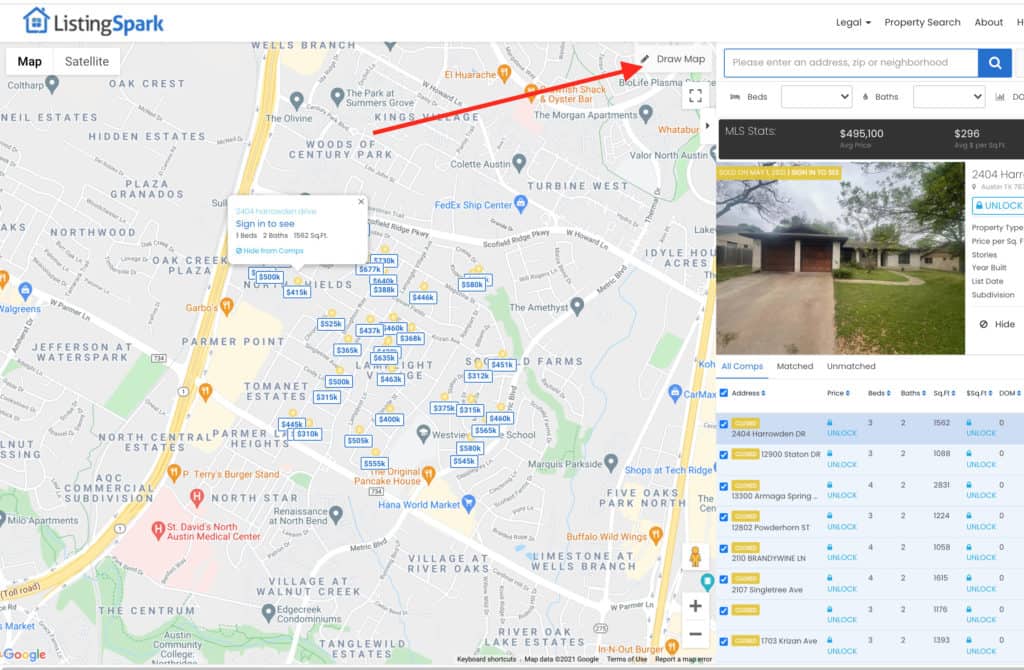Screen dimensions: 1024x670
Task: Sort comps by Baths column
Action: coord(913,393)
